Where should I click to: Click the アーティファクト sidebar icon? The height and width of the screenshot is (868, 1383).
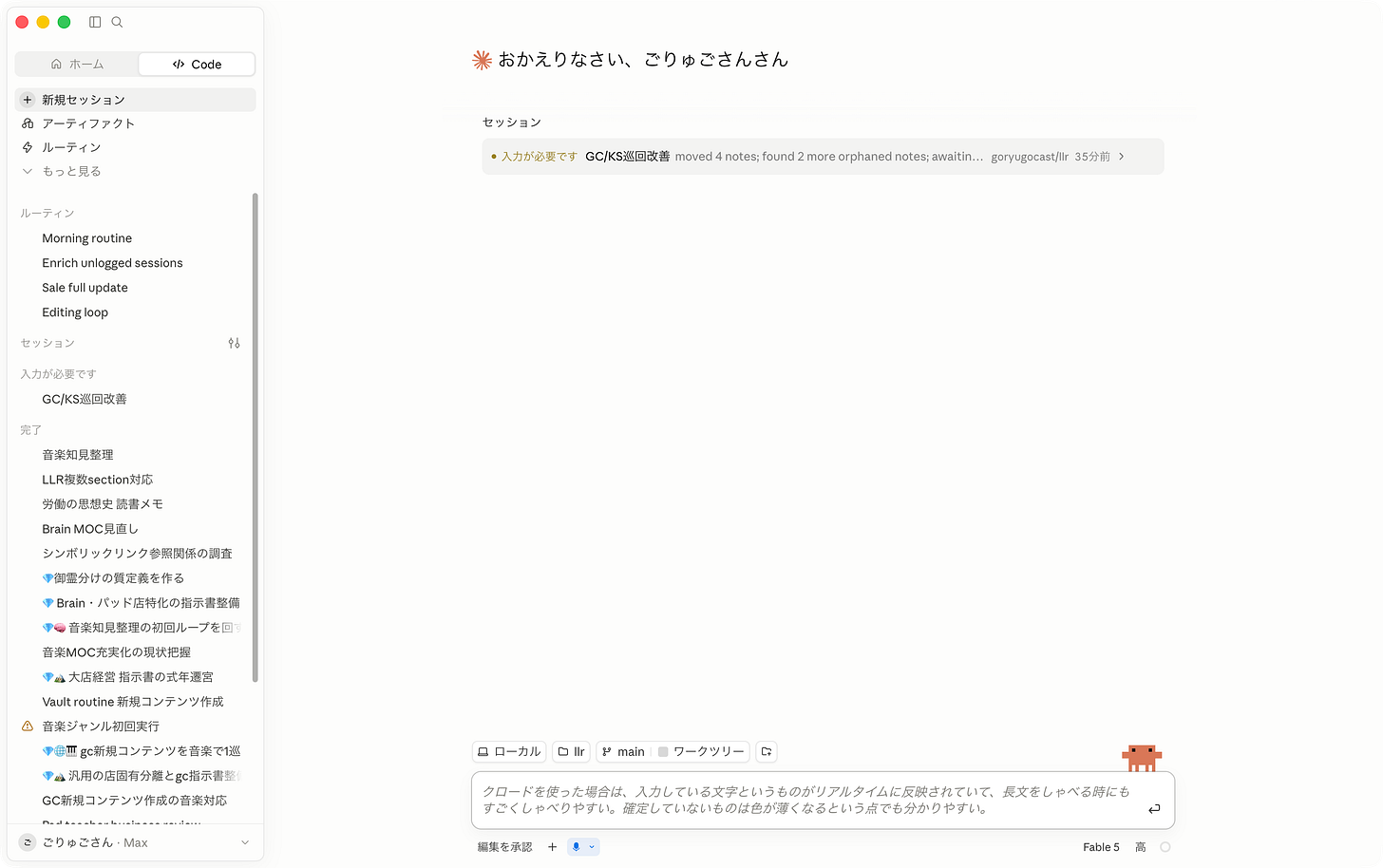pyautogui.click(x=28, y=123)
